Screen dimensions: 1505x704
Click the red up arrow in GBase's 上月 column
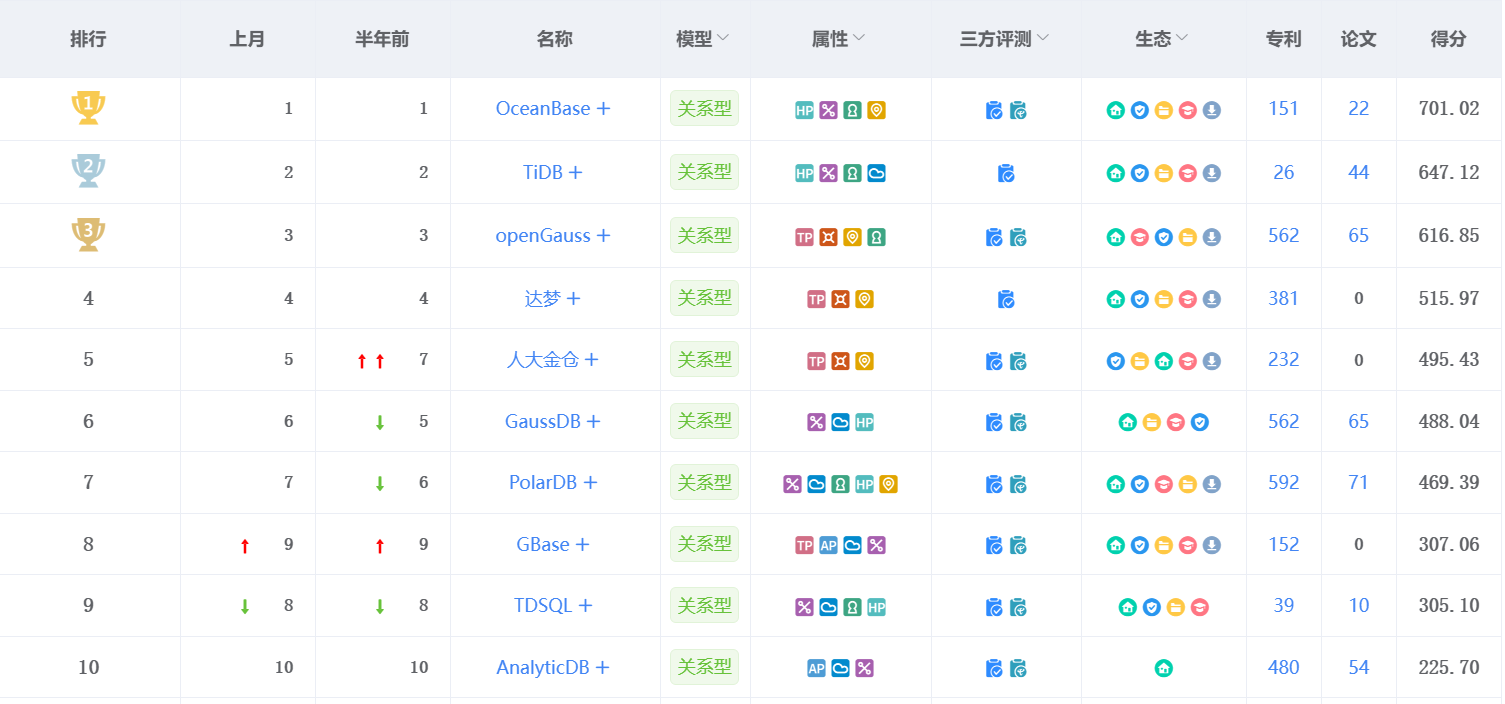(245, 546)
